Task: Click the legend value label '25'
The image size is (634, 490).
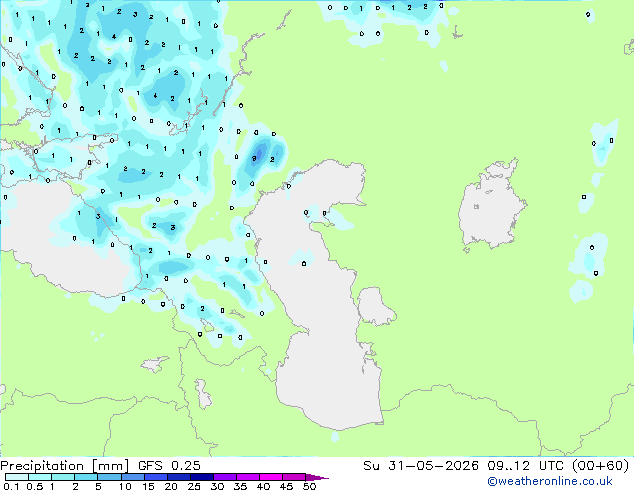Action: pos(194,486)
